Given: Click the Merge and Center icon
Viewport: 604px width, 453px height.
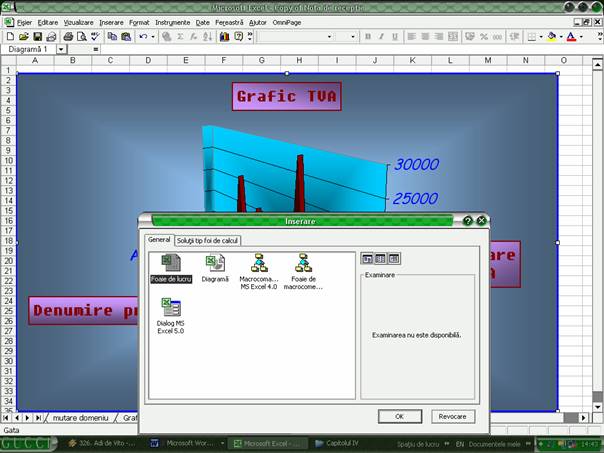Looking at the screenshot, I should [453, 37].
